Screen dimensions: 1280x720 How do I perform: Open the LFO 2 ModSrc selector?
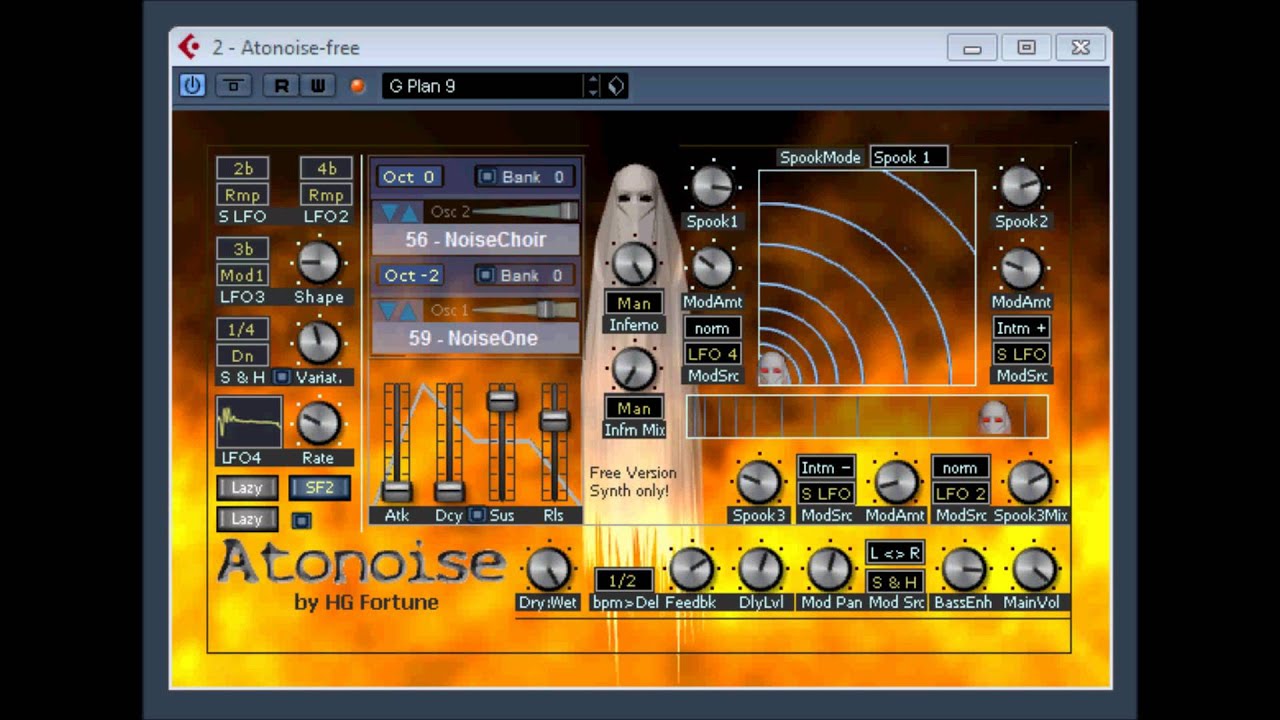[x=961, y=493]
